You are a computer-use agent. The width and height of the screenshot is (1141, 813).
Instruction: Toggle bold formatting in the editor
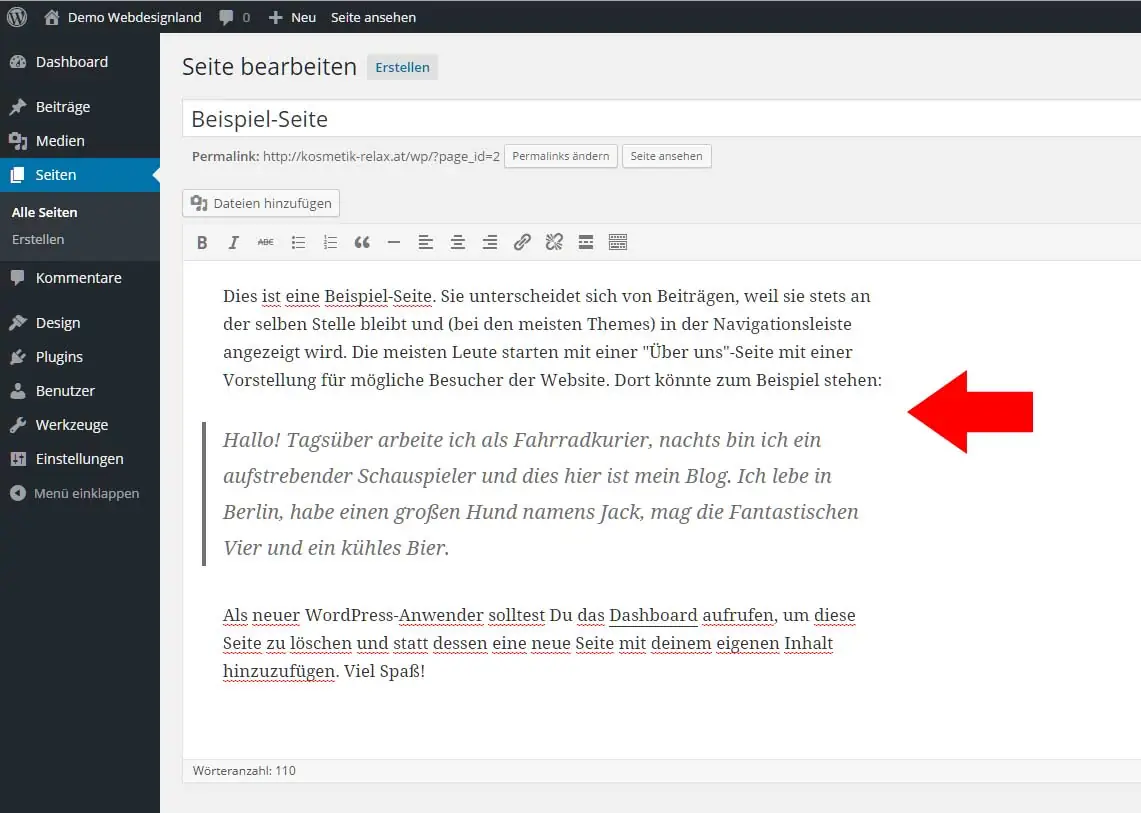[202, 241]
